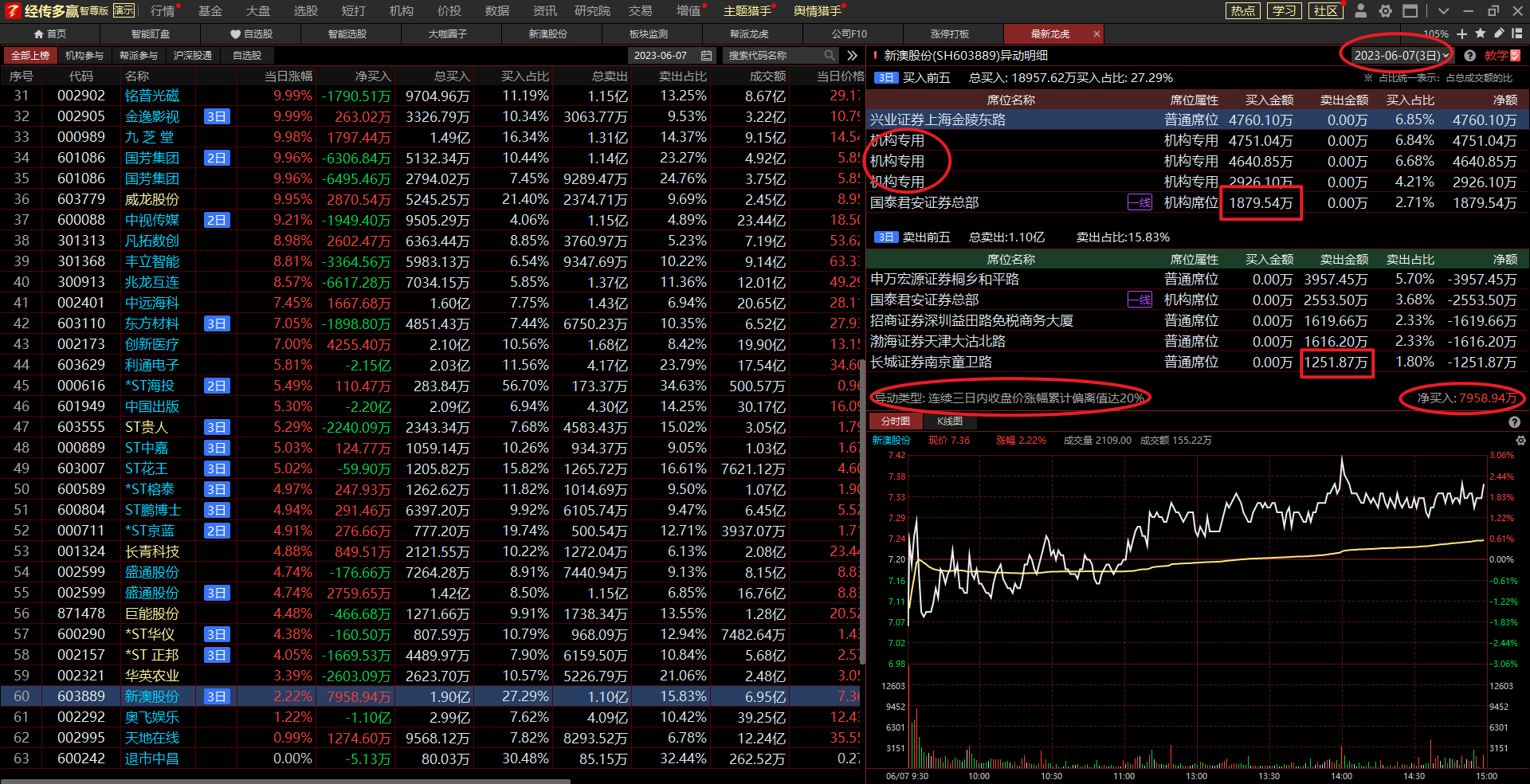Click the 3日 badge next to 卖出前五
Screen dimensions: 1530x784
[885, 237]
